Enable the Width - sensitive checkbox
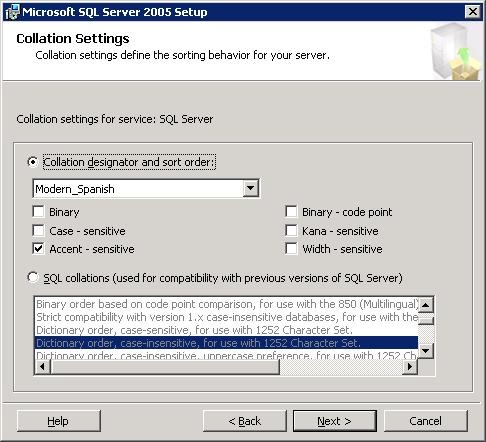 point(291,249)
